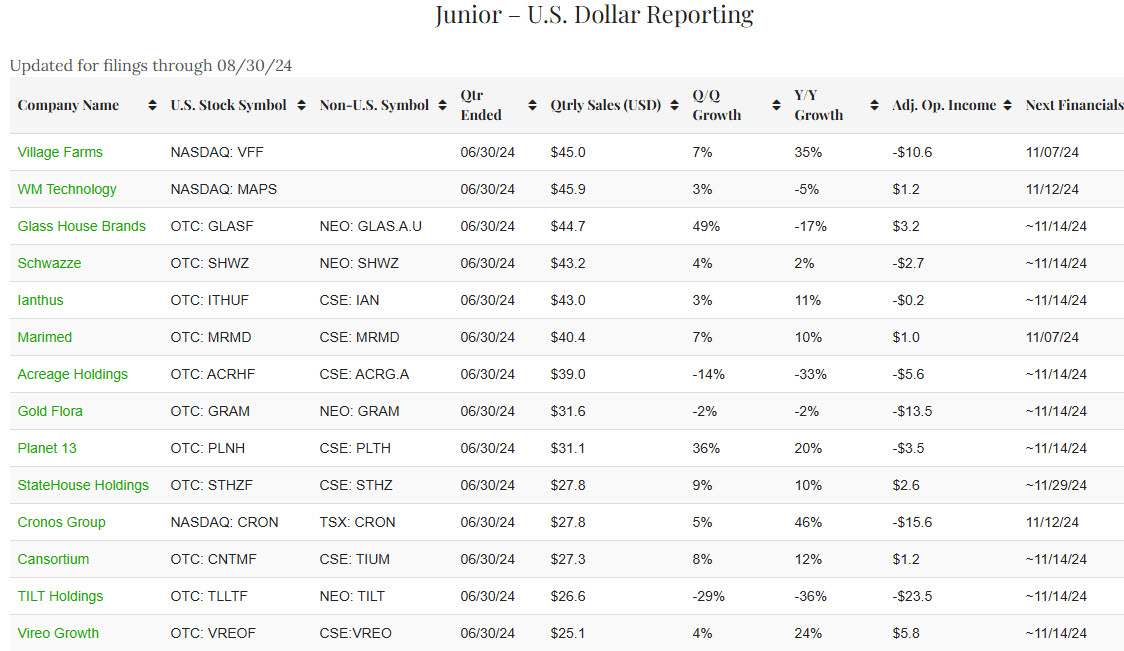Click Y/Y Growth sort arrows
Image resolution: width=1124 pixels, height=651 pixels.
[874, 105]
